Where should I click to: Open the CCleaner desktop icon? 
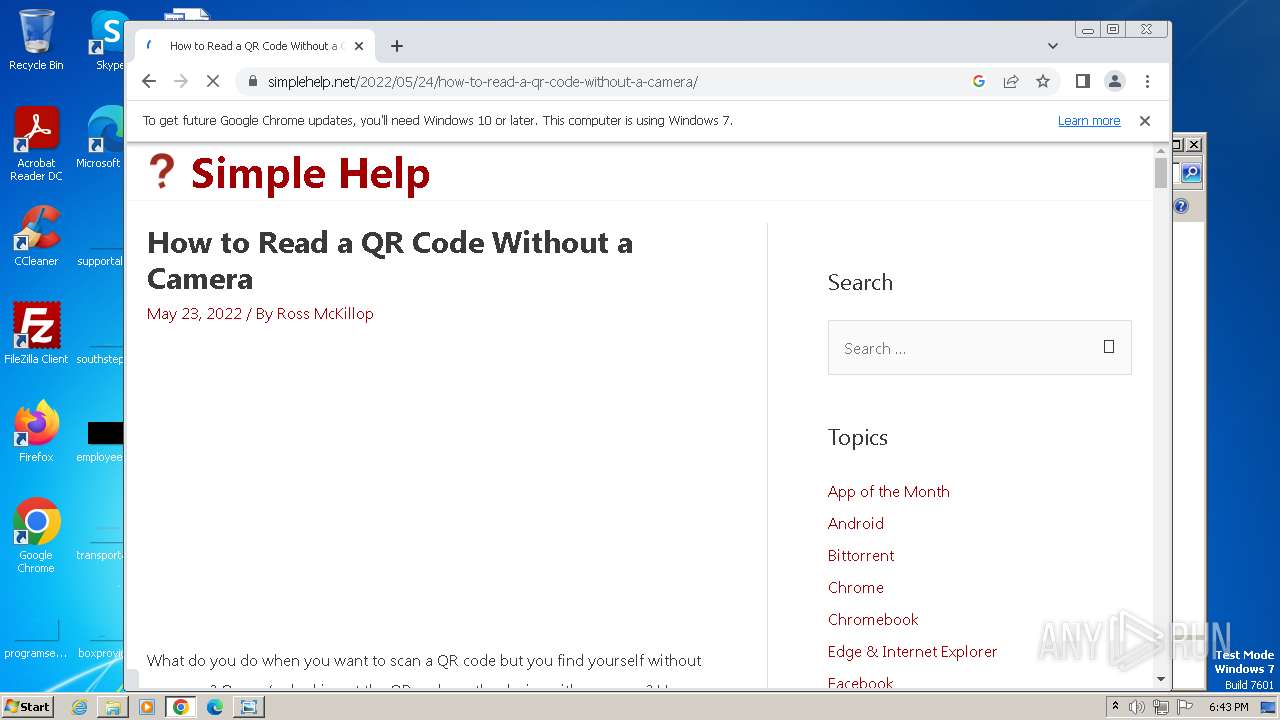coord(36,236)
